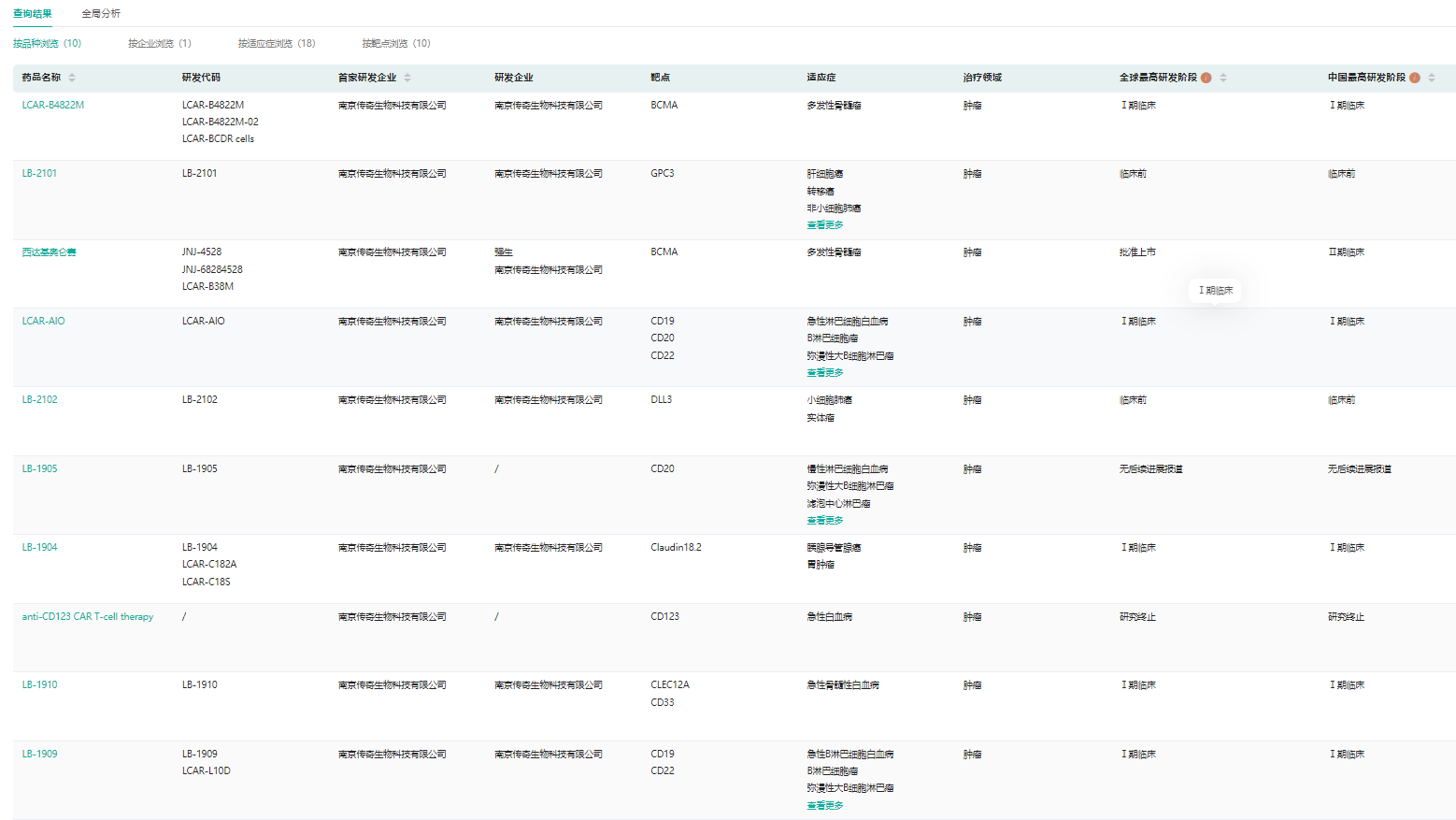
Task: Switch to 按靶点浏览 (10) tab
Action: pyautogui.click(x=396, y=44)
